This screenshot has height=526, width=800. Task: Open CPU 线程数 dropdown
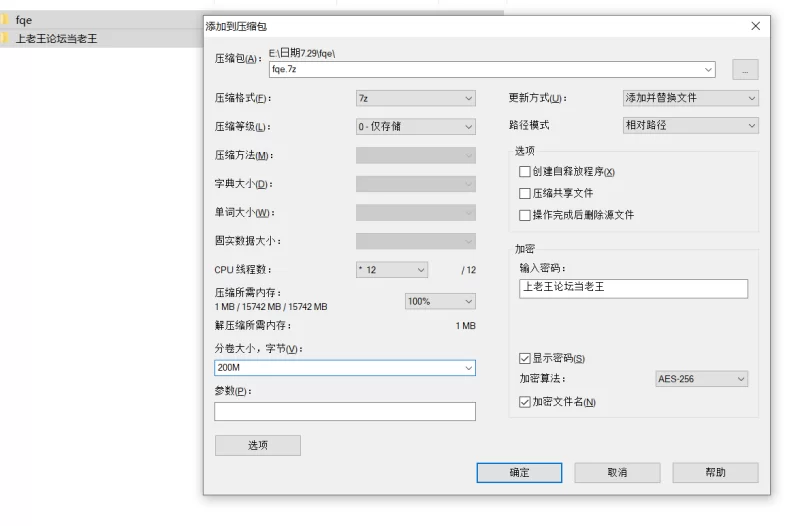(x=392, y=270)
